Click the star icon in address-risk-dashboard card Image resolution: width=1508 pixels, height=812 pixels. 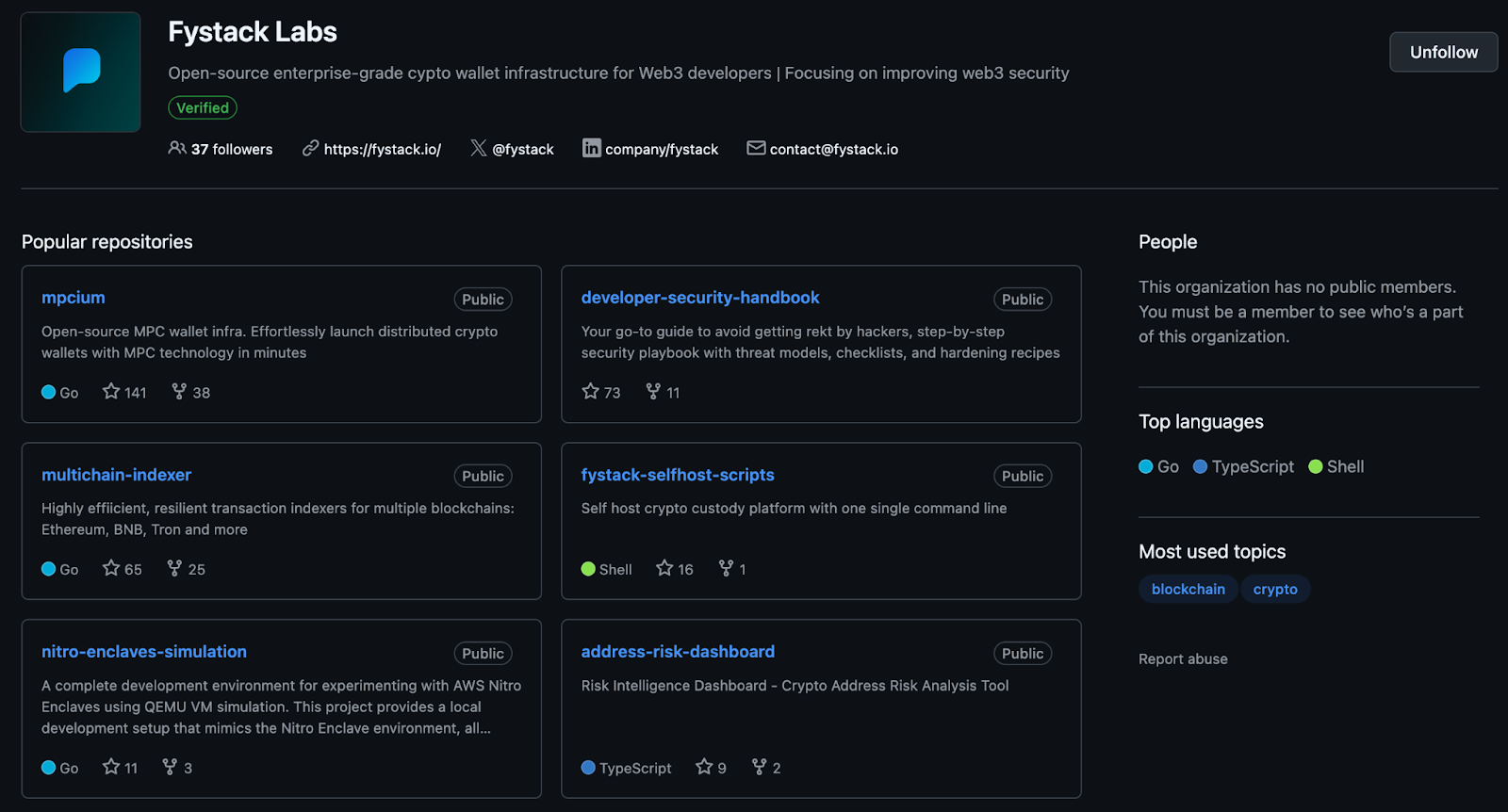pos(704,767)
